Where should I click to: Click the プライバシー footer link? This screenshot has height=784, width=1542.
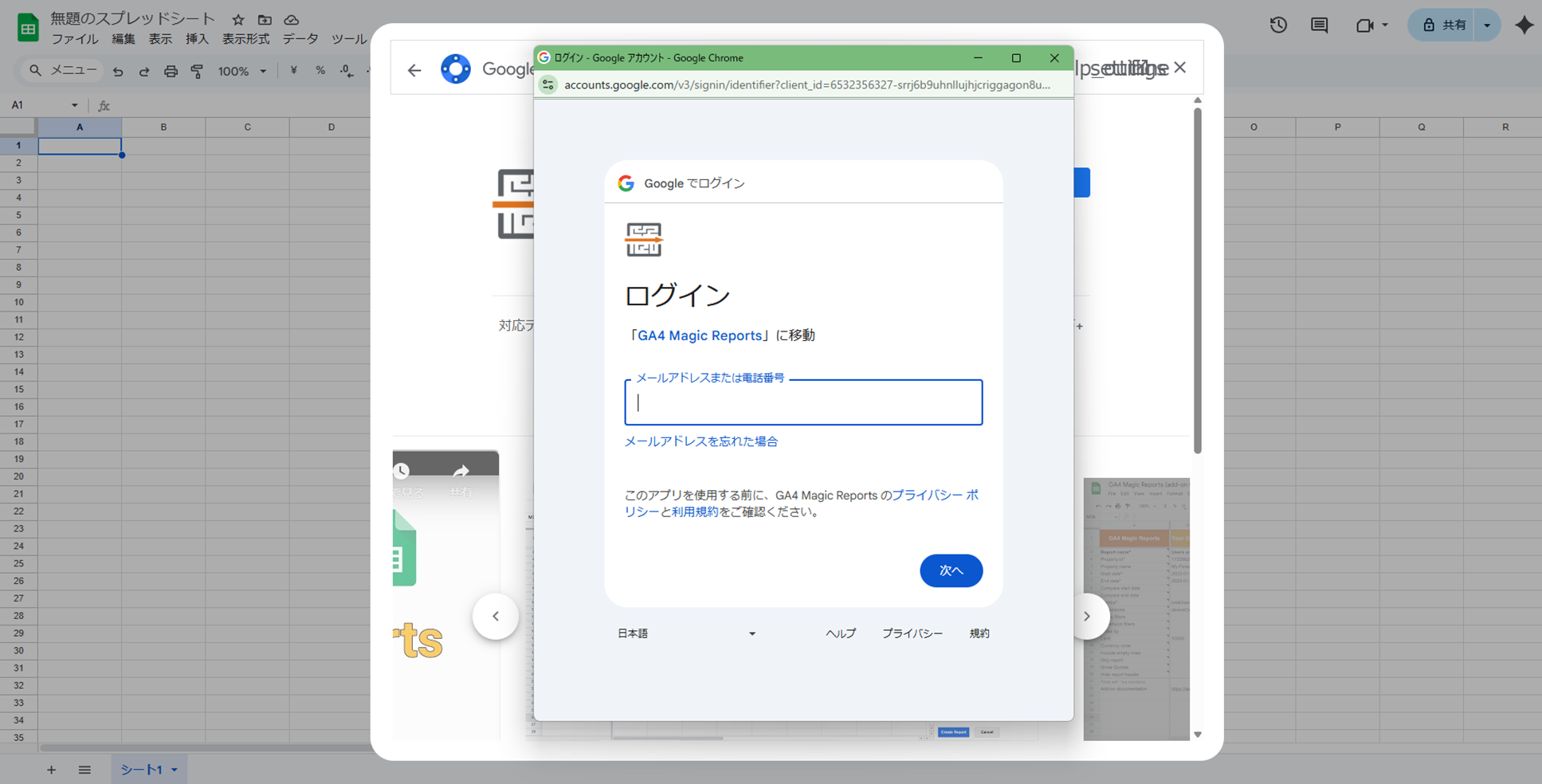click(x=912, y=633)
